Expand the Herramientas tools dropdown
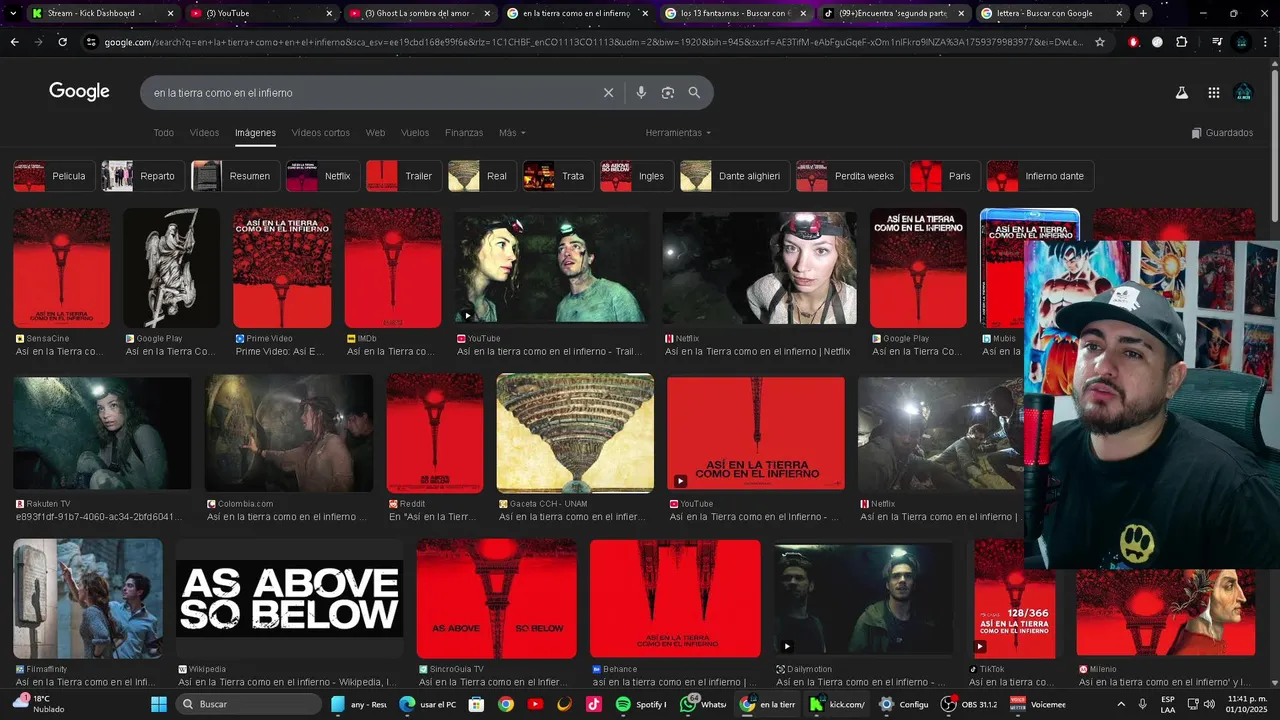Screen dimensions: 1280x720 [x=678, y=133]
